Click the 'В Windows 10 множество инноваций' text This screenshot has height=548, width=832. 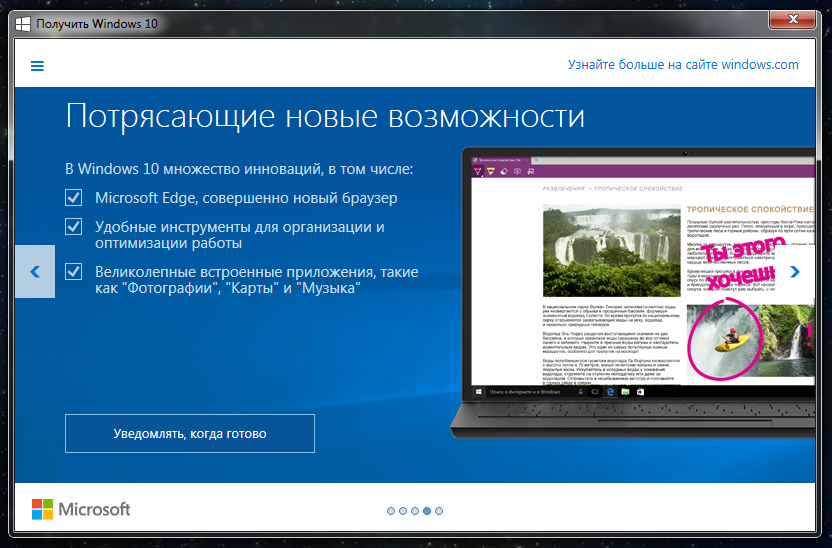point(239,169)
